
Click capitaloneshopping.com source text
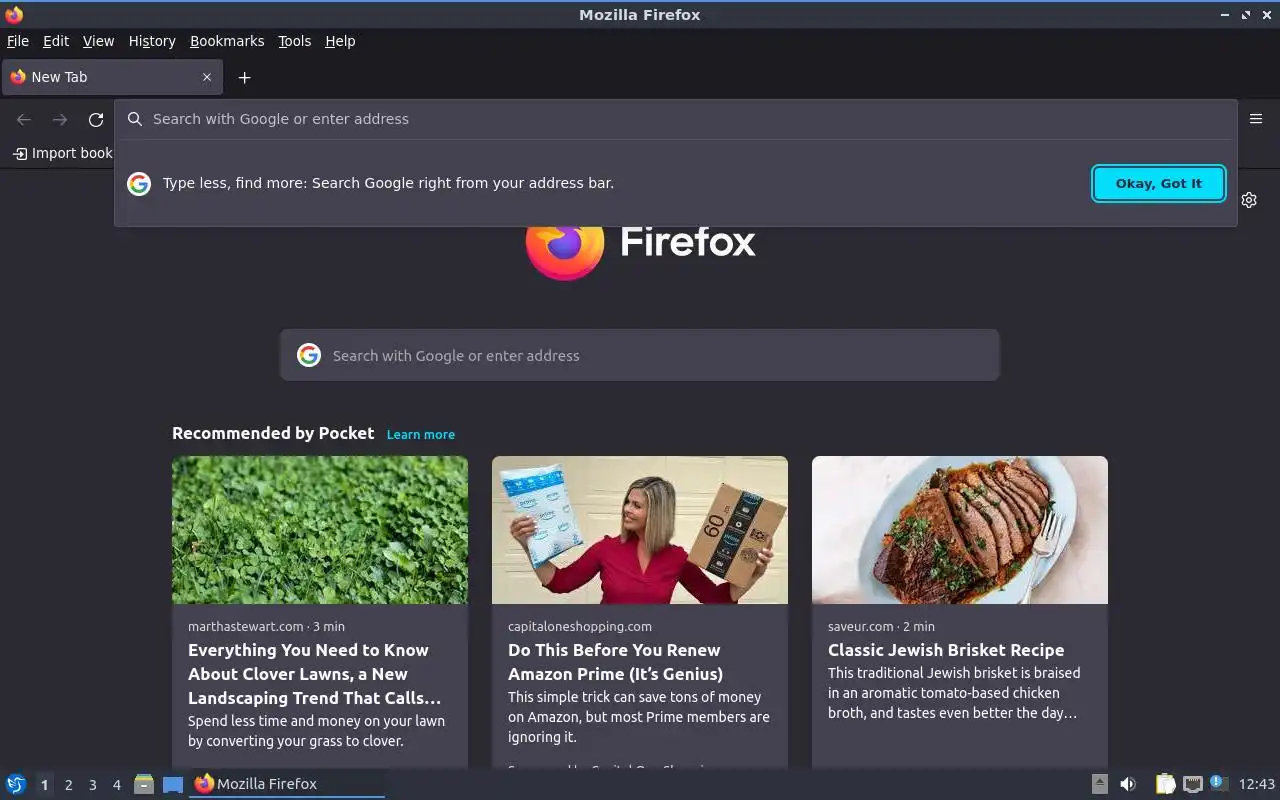click(x=580, y=626)
